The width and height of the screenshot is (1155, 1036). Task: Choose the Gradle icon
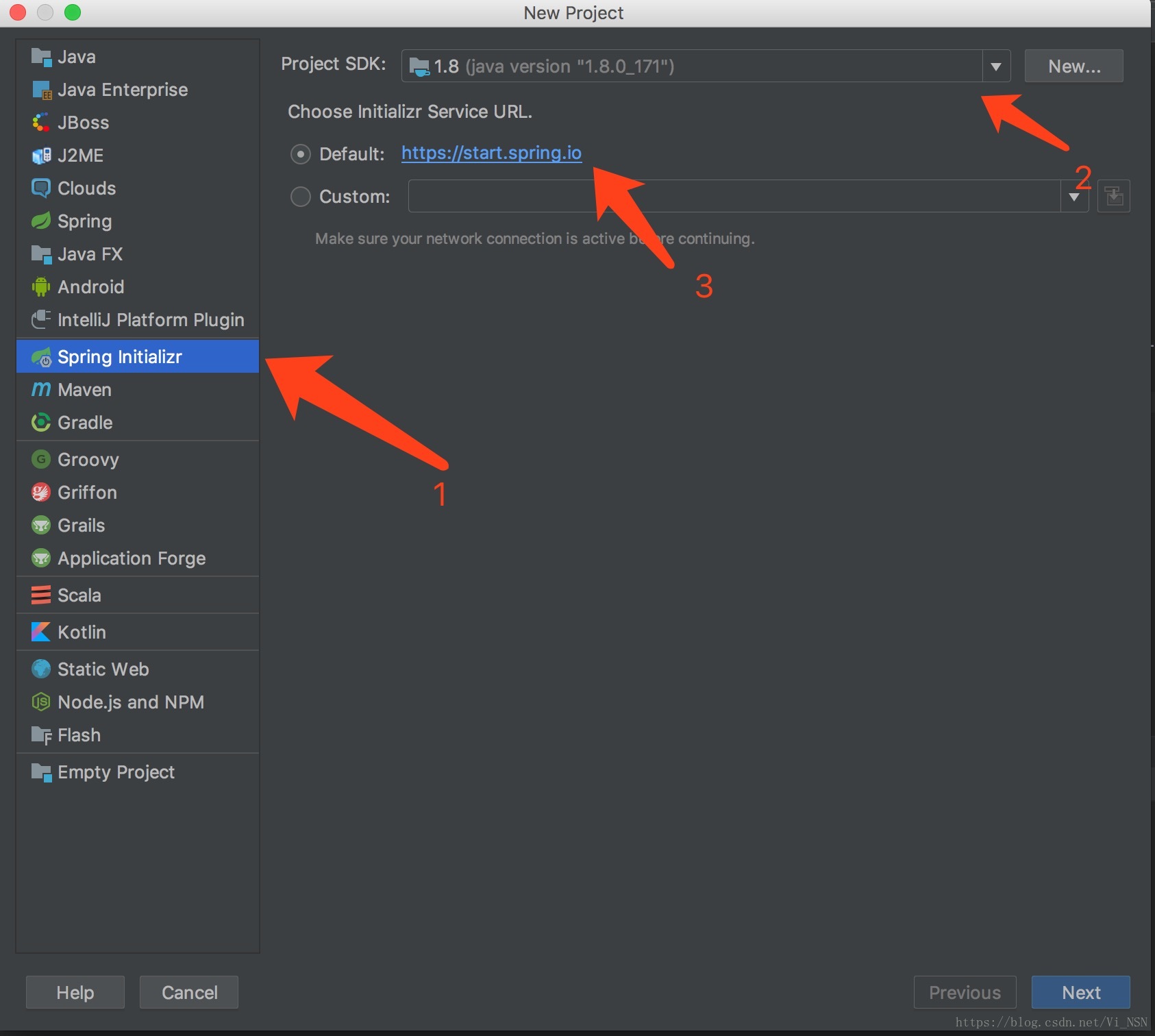click(41, 423)
